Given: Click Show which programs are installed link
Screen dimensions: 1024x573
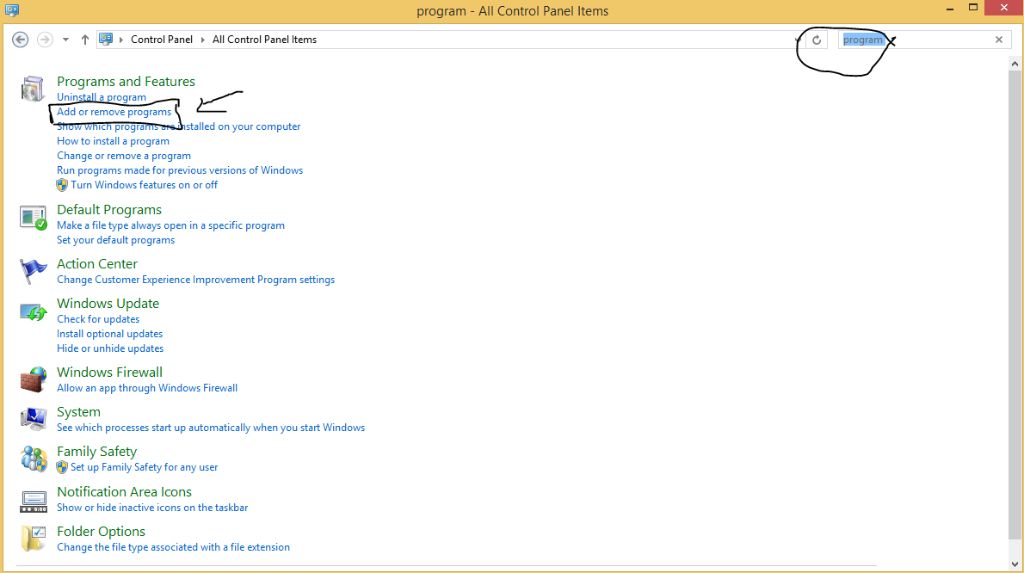Looking at the screenshot, I should 178,127.
